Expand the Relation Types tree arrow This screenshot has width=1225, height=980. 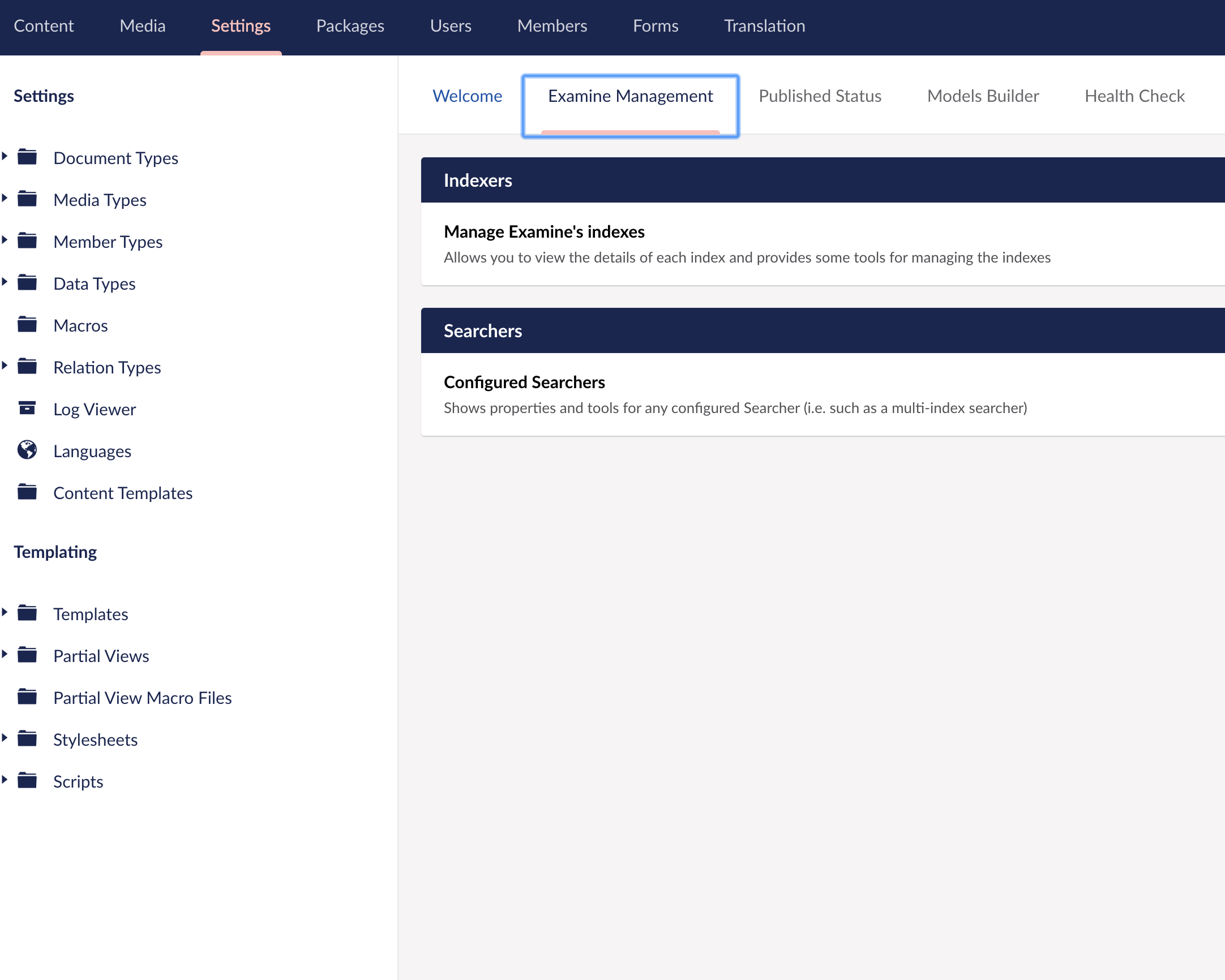pyautogui.click(x=5, y=366)
